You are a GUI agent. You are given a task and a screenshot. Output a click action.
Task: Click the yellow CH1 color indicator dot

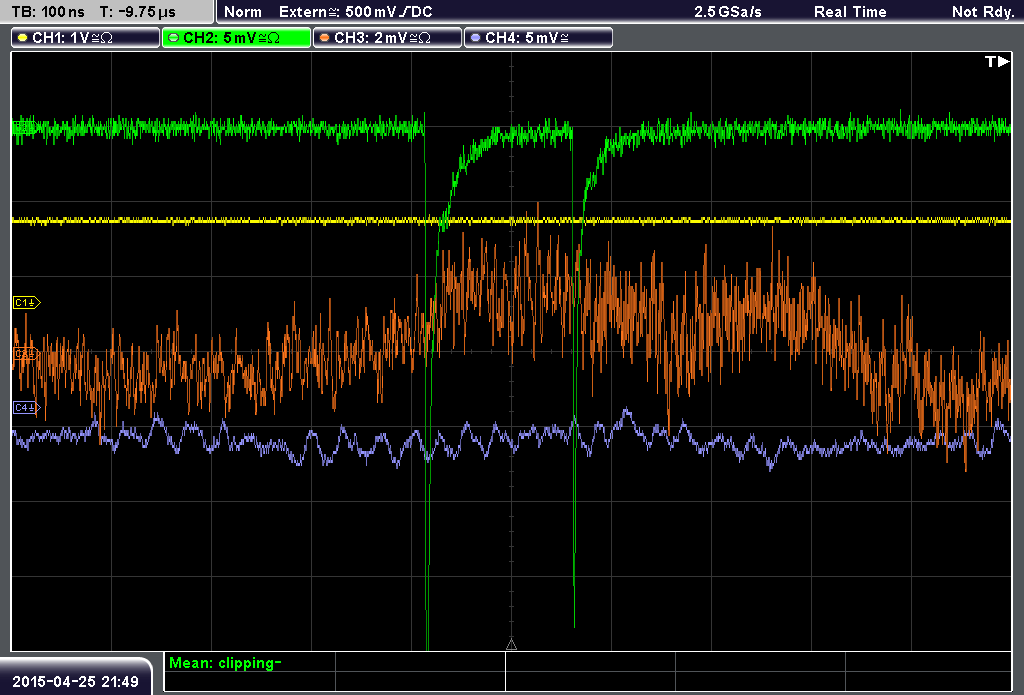pos(23,38)
